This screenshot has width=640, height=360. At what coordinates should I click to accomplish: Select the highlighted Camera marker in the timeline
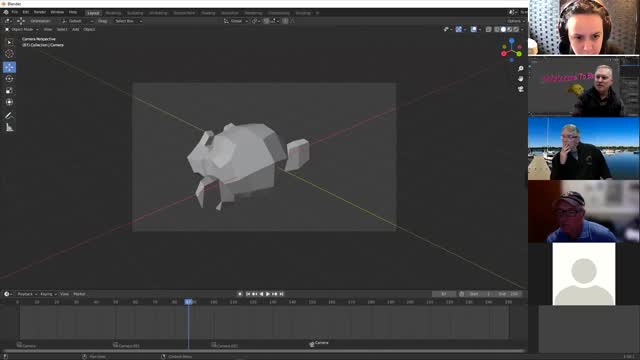click(x=319, y=344)
